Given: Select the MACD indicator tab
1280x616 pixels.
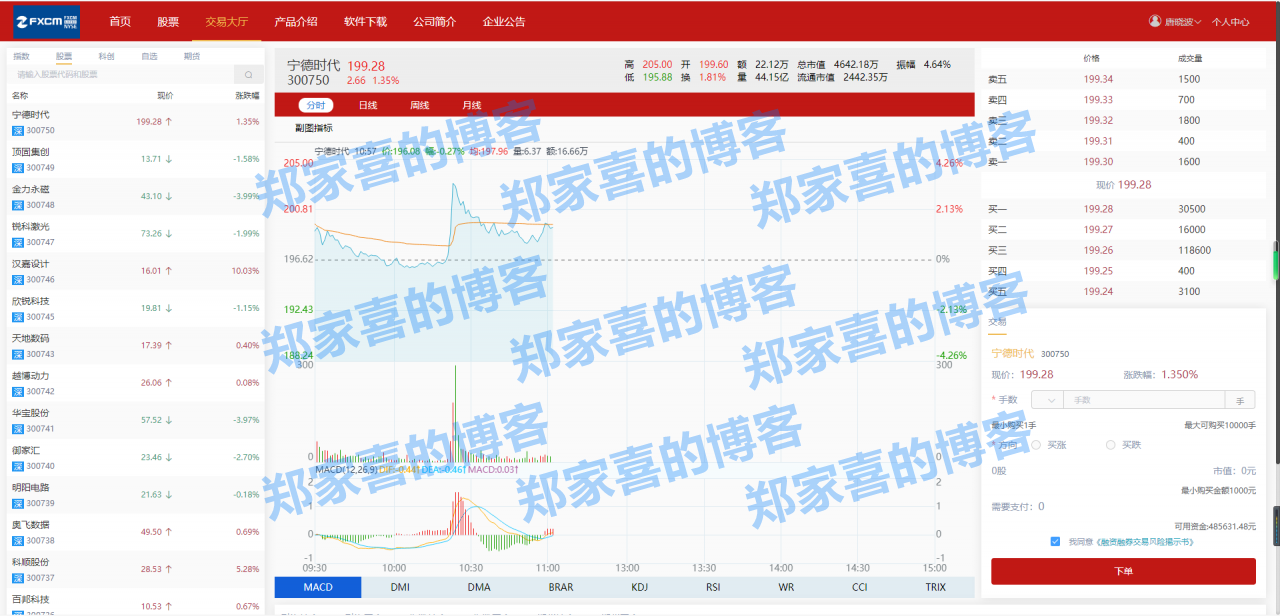Looking at the screenshot, I should [318, 587].
